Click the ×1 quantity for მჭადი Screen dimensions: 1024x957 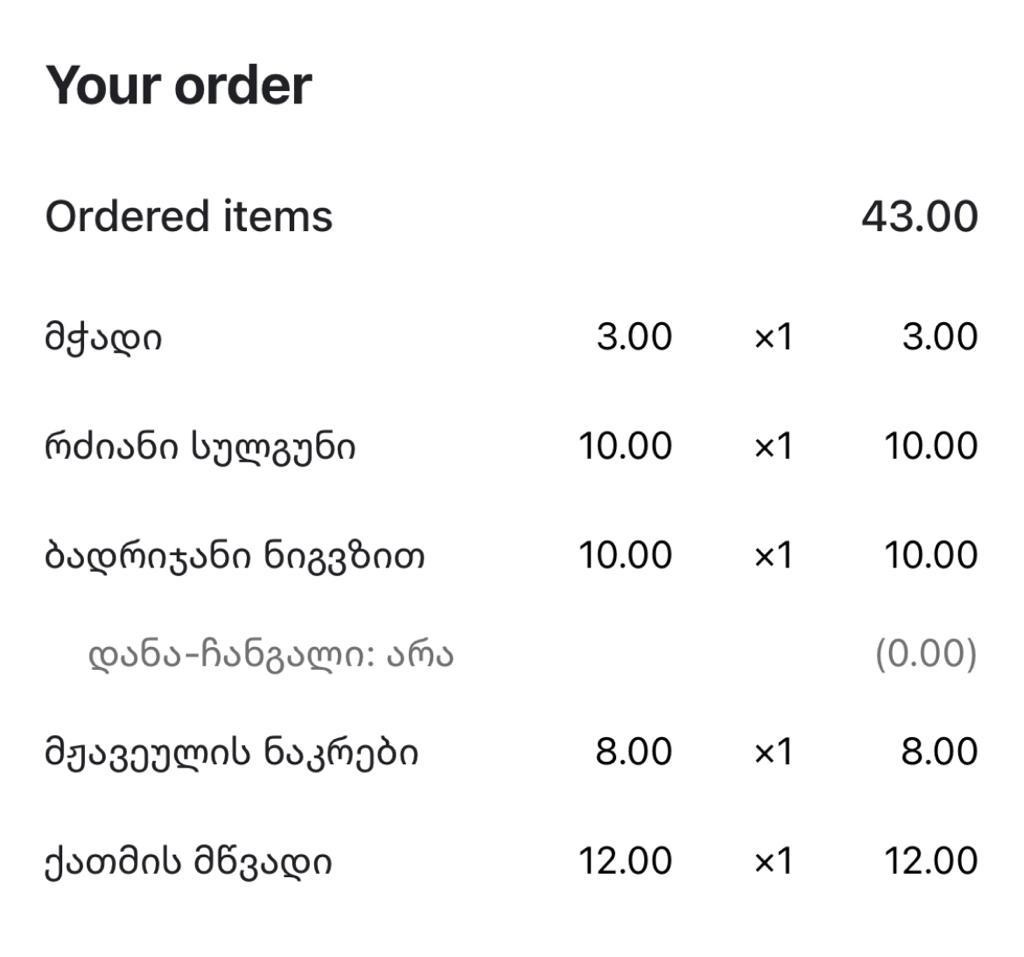773,338
